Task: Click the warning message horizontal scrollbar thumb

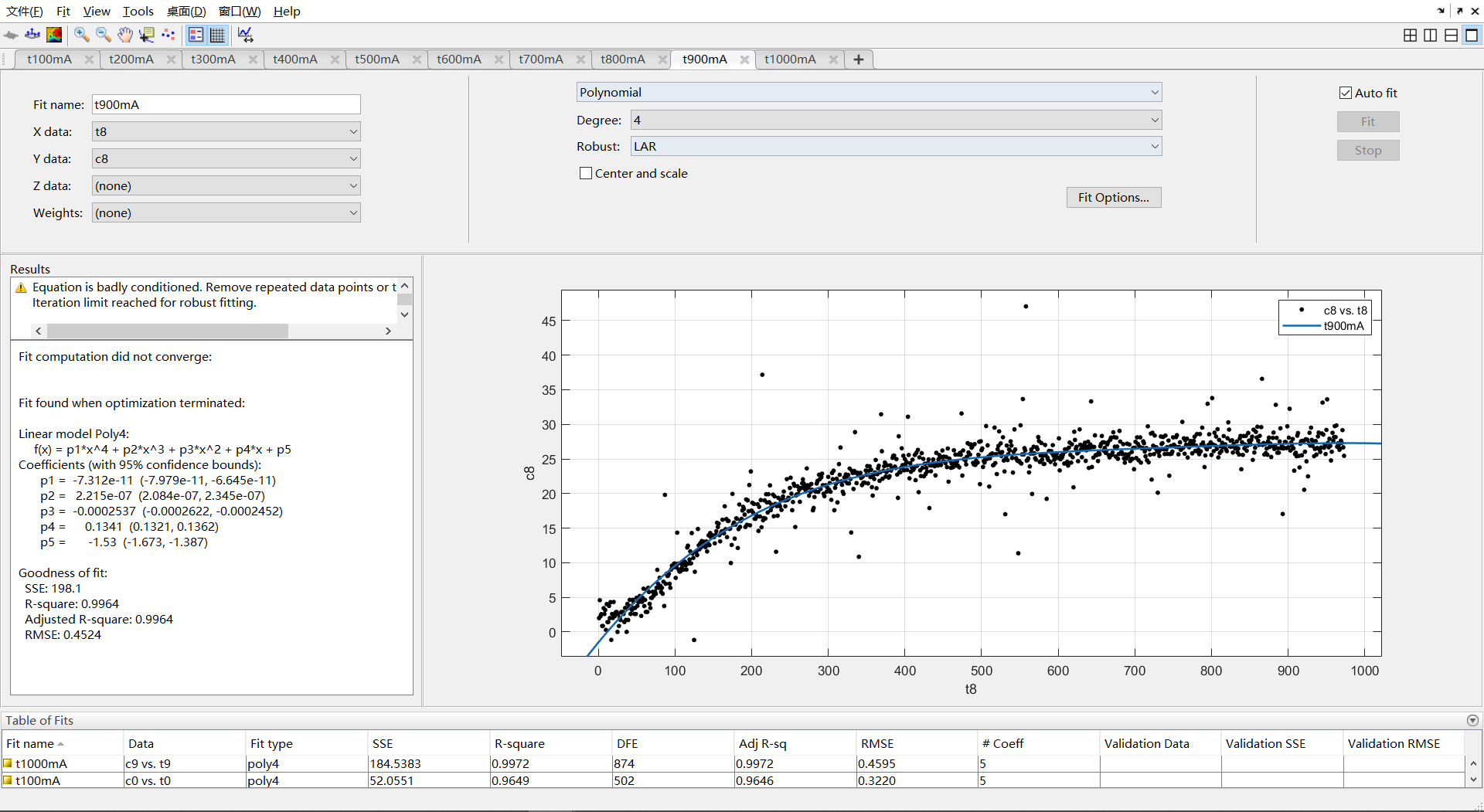Action: pyautogui.click(x=168, y=331)
